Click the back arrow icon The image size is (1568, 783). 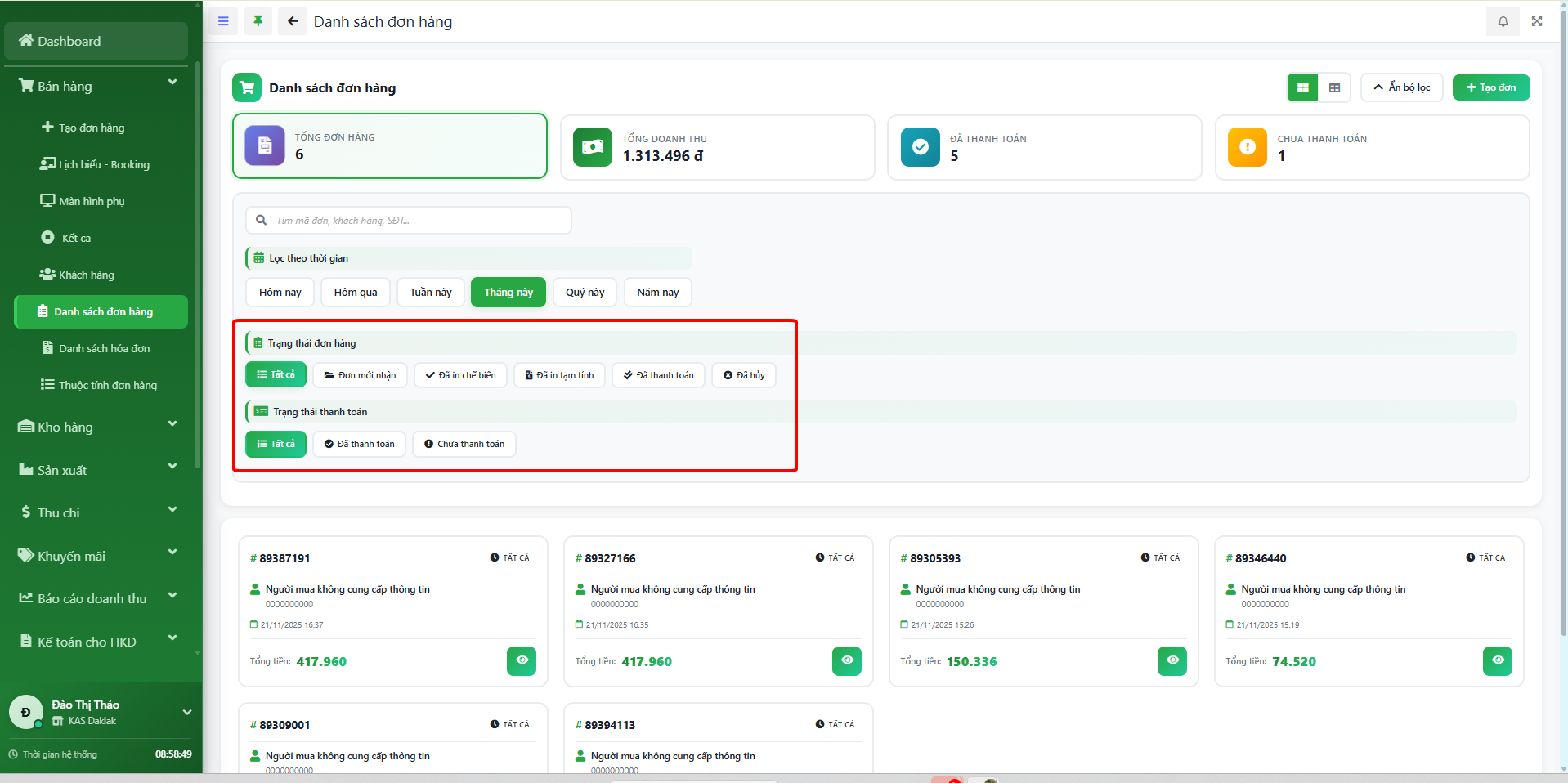point(292,21)
